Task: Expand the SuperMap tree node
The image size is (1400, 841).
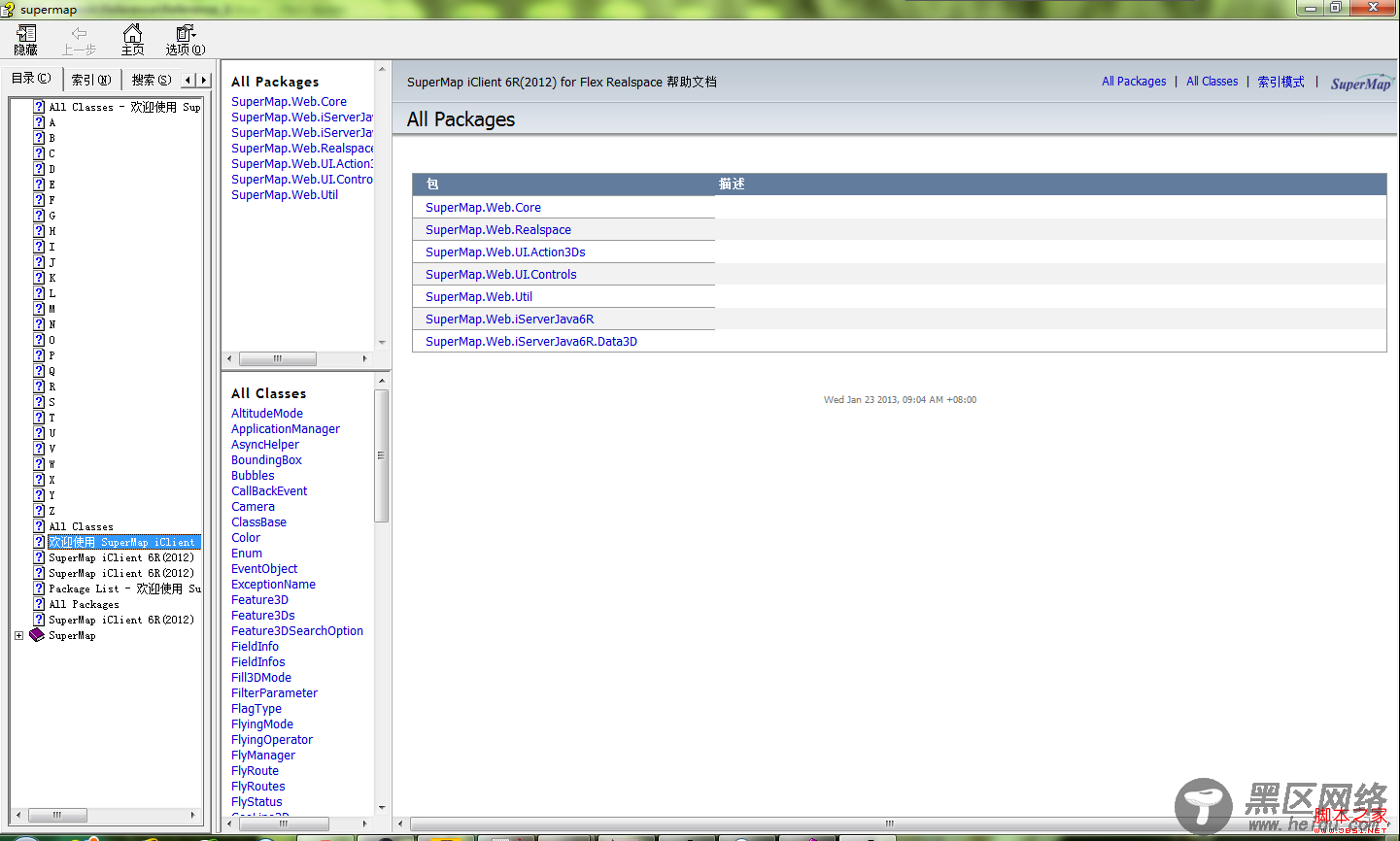Action: coord(18,635)
